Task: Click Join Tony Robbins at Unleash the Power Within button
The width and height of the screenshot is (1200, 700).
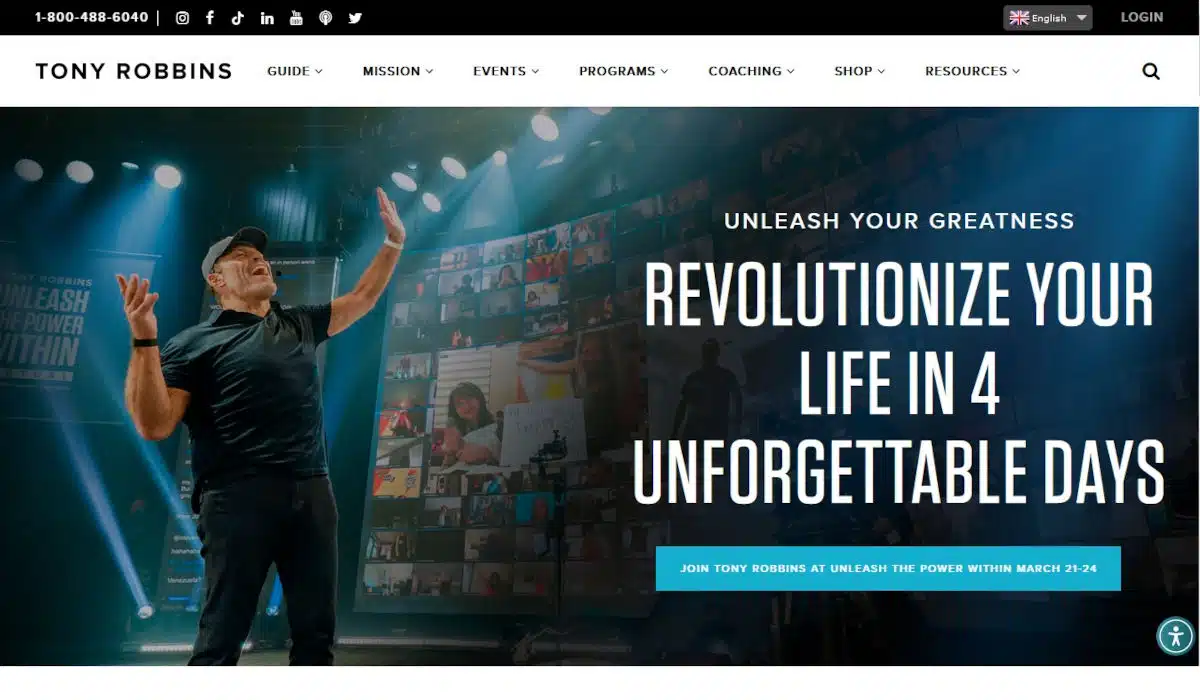Action: pos(888,568)
